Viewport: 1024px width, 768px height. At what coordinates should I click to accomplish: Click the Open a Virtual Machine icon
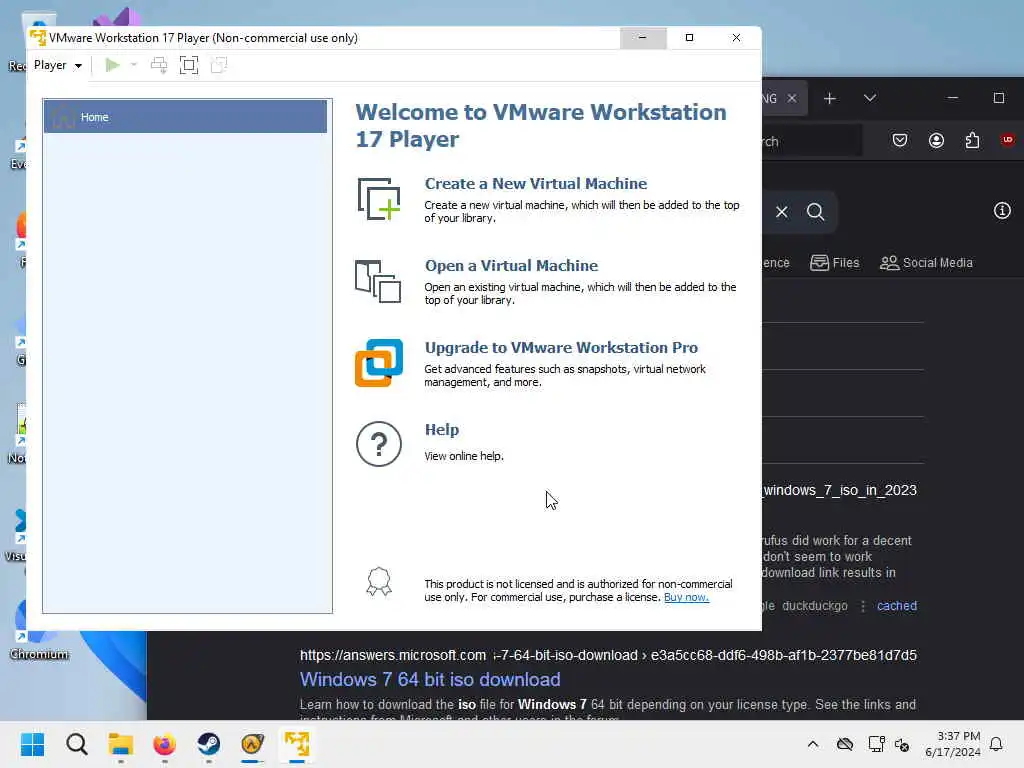[x=378, y=281]
